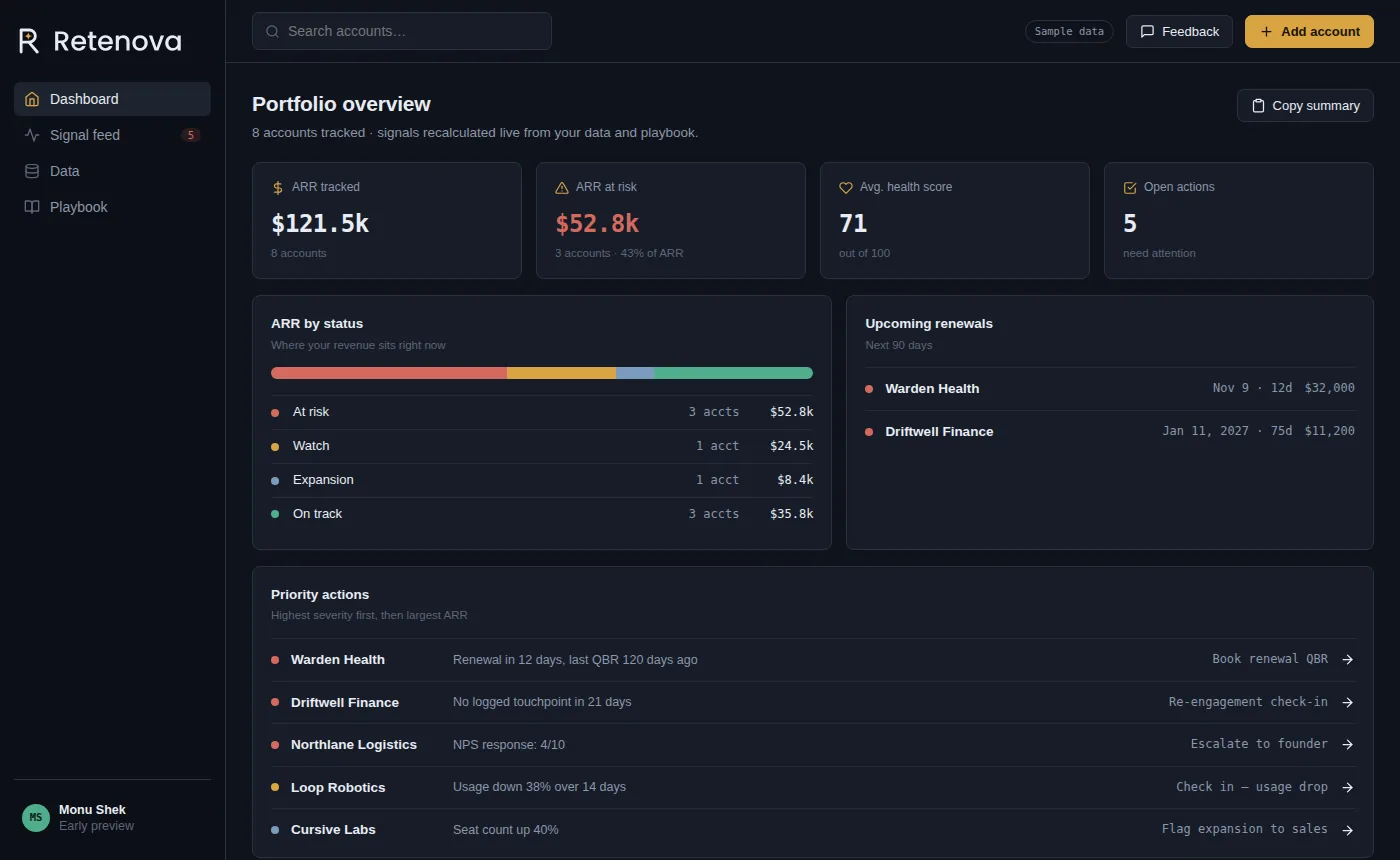Click the clipboard icon on Copy summary
1400x860 pixels.
(1259, 105)
